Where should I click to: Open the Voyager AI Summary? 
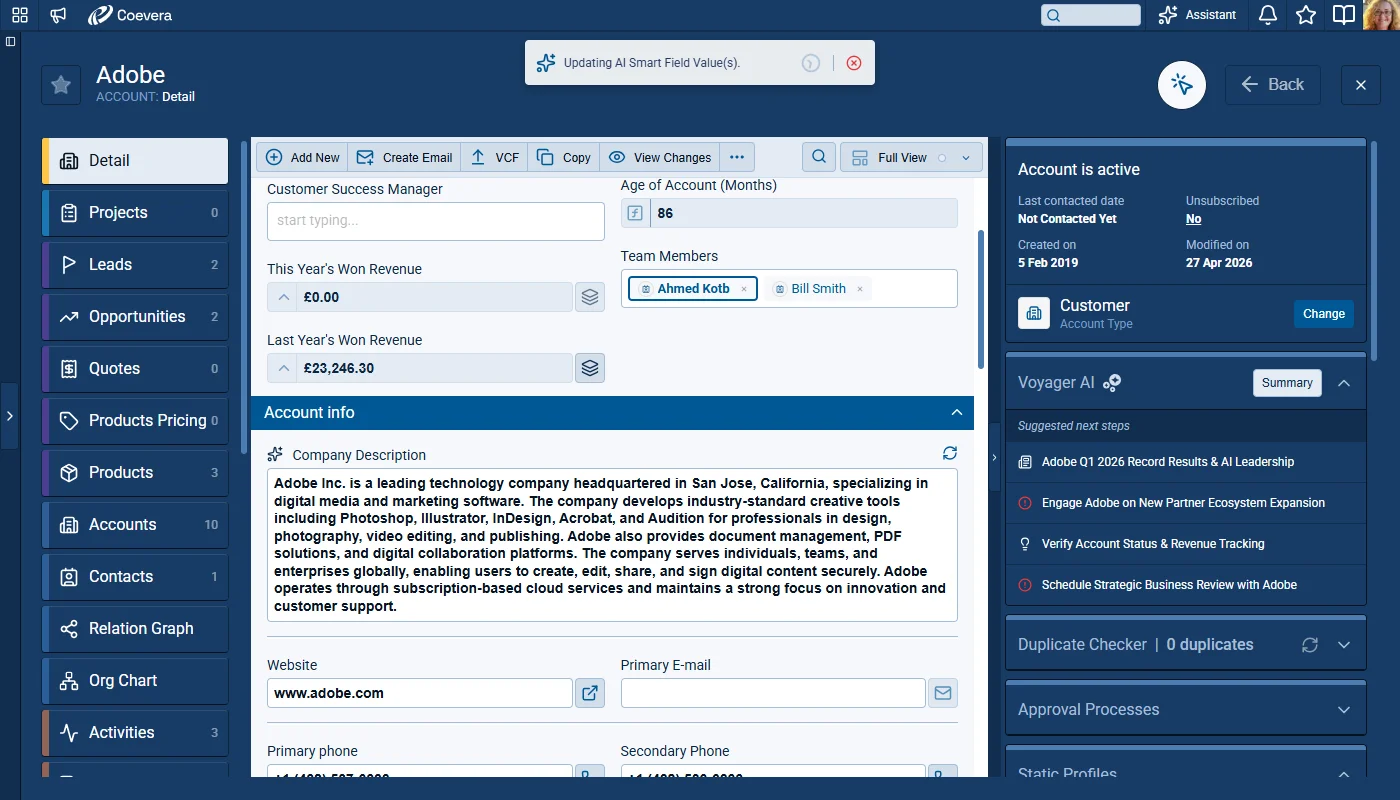(1287, 383)
